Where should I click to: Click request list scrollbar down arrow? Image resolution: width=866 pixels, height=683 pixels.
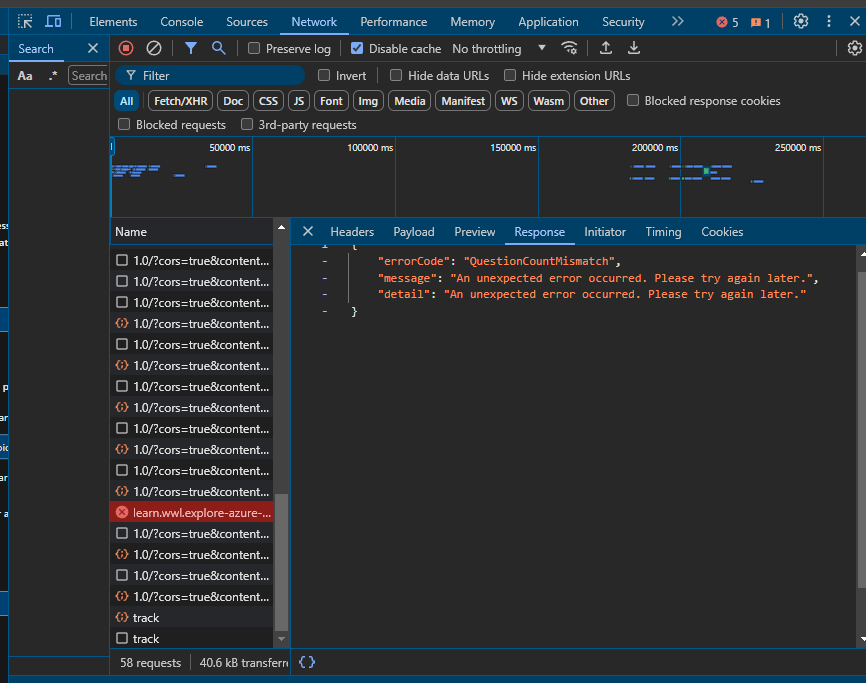pyautogui.click(x=281, y=639)
